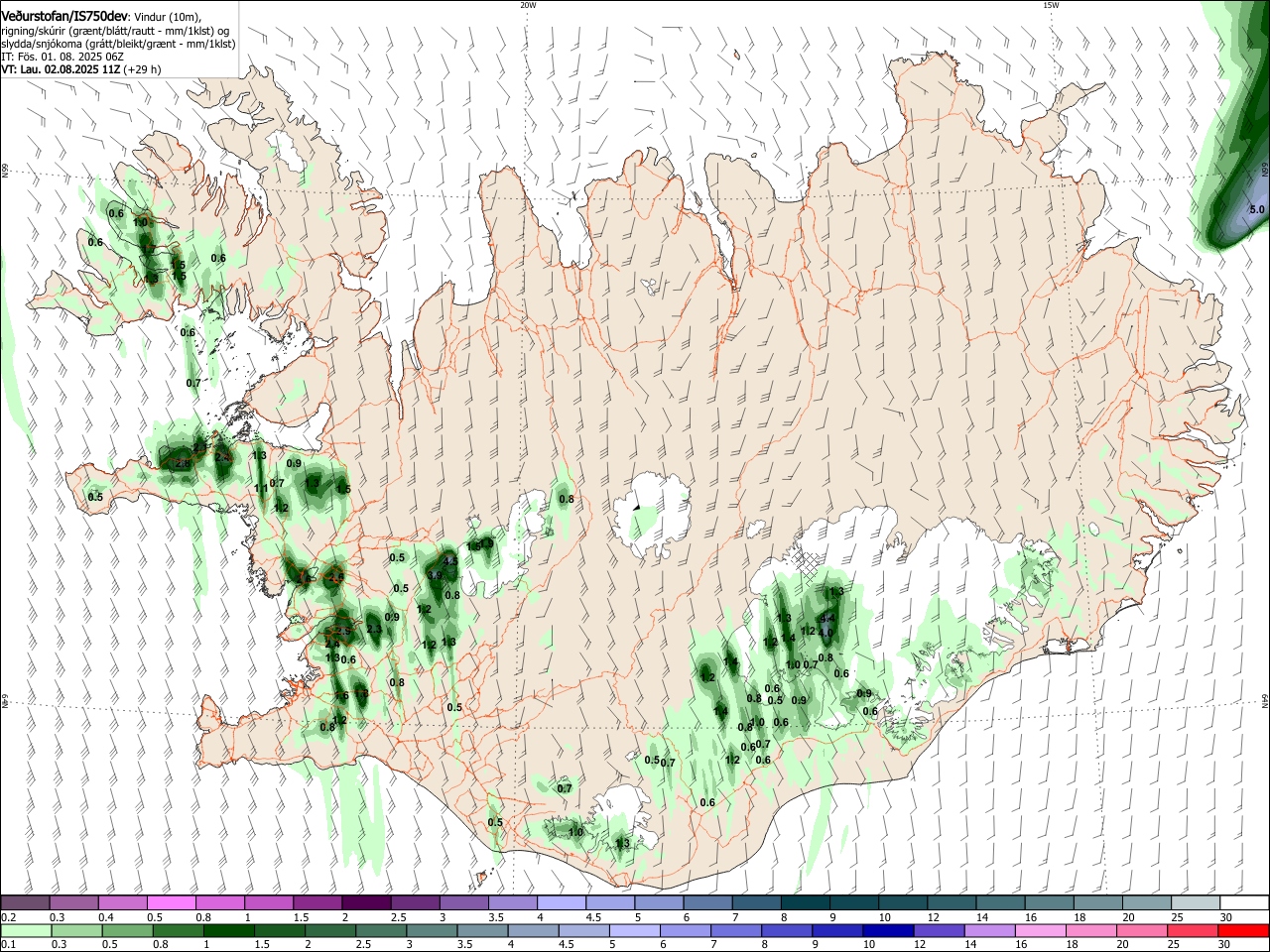Viewport: 1270px width, 952px height.
Task: Choose pure red swatch ending the lower legend
Action: point(1244,931)
